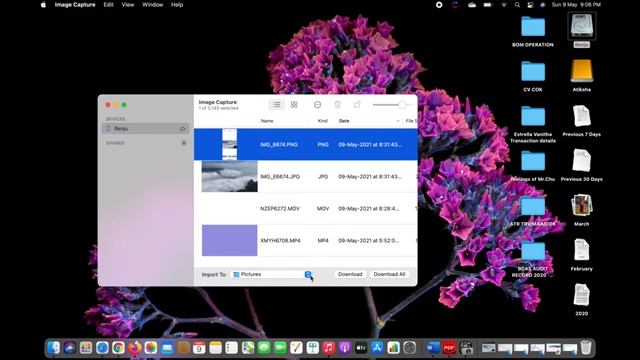Open Microsoft Word from the dock
Viewport: 640px width, 360px height.
coord(433,348)
